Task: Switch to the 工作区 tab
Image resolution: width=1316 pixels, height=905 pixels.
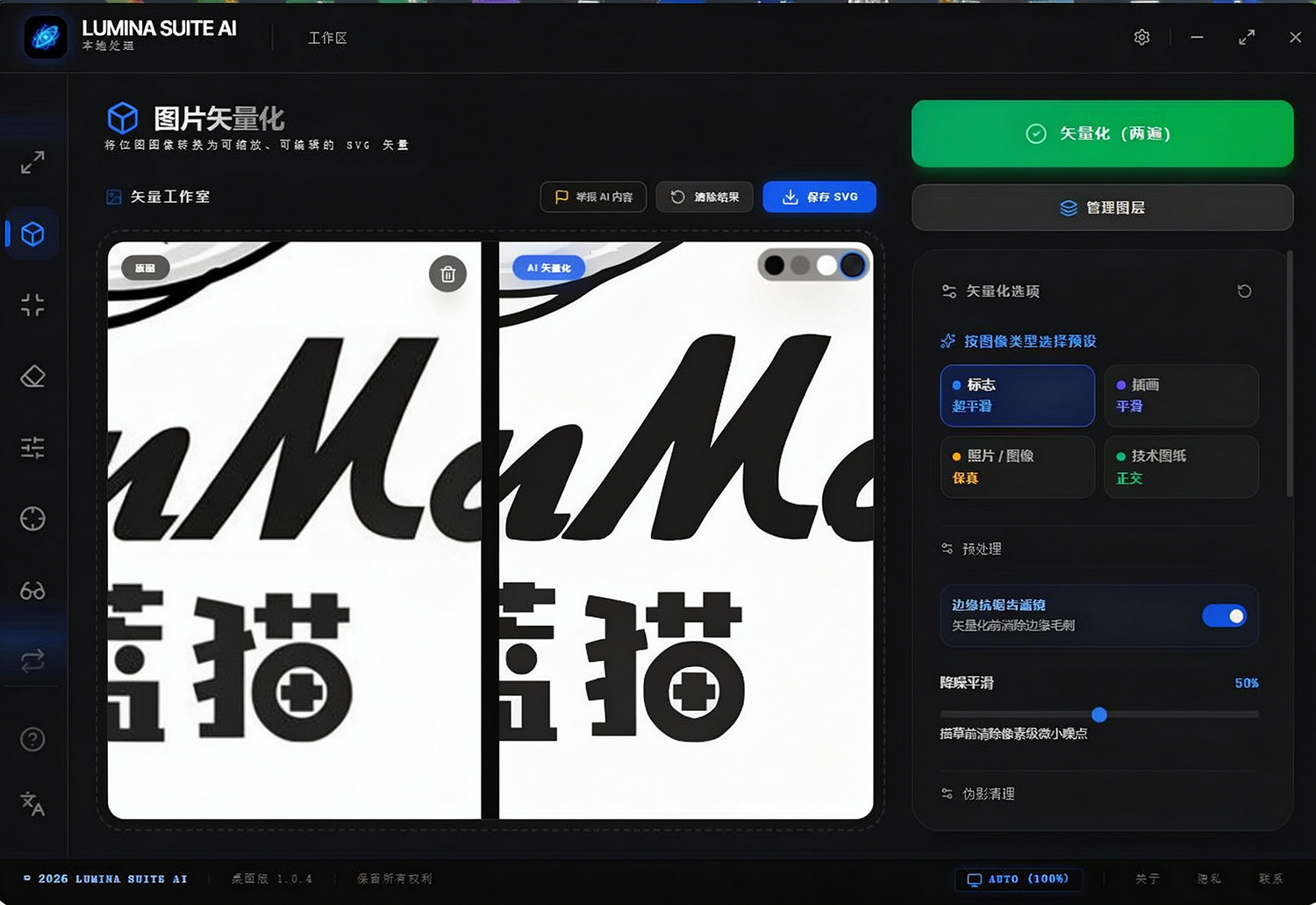Action: tap(327, 38)
